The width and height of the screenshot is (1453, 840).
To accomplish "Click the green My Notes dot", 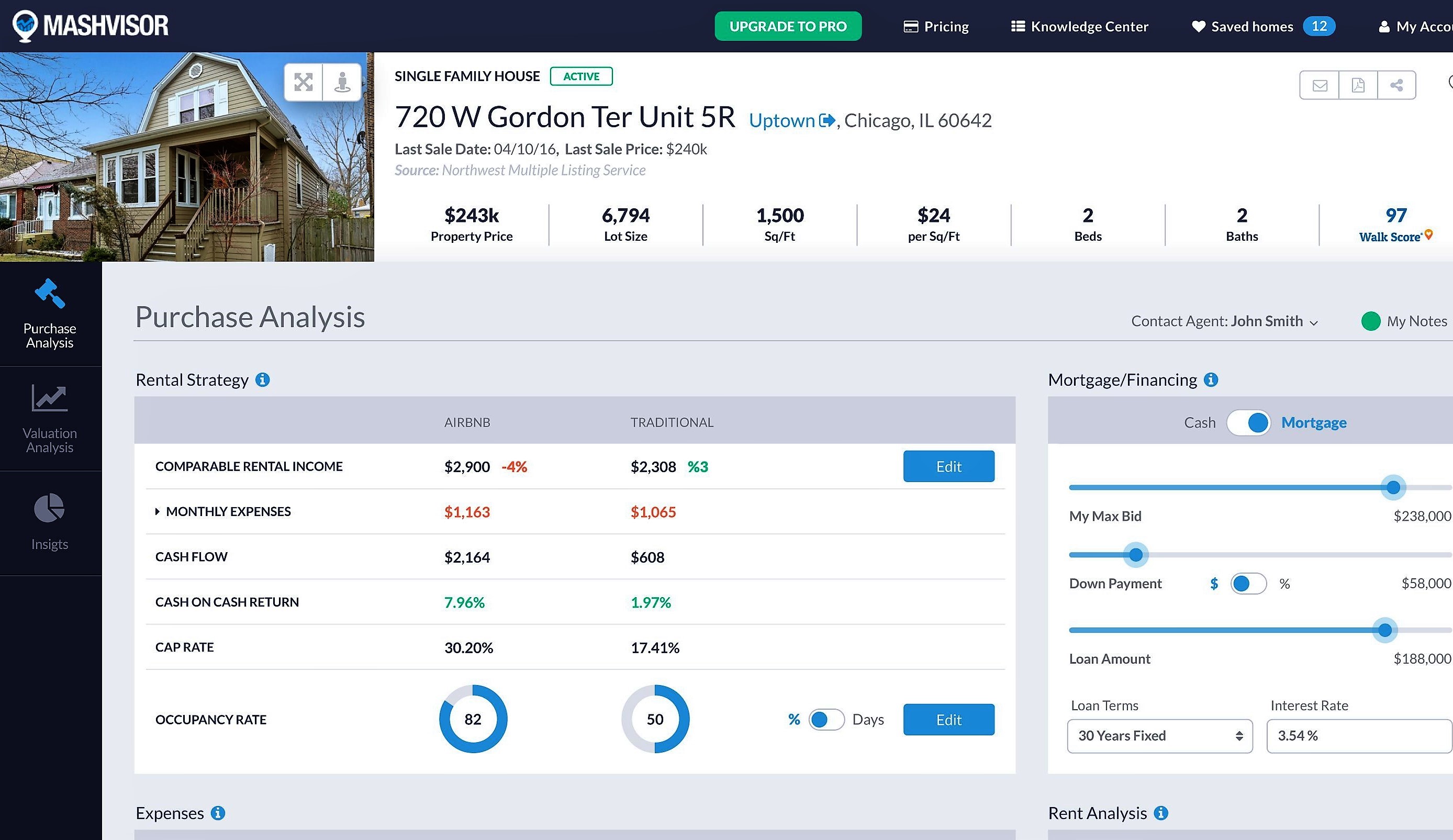I will [x=1370, y=321].
